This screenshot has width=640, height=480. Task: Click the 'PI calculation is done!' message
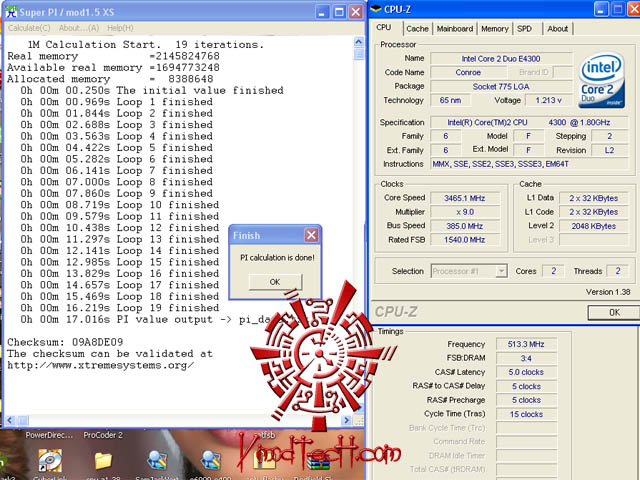(x=277, y=258)
